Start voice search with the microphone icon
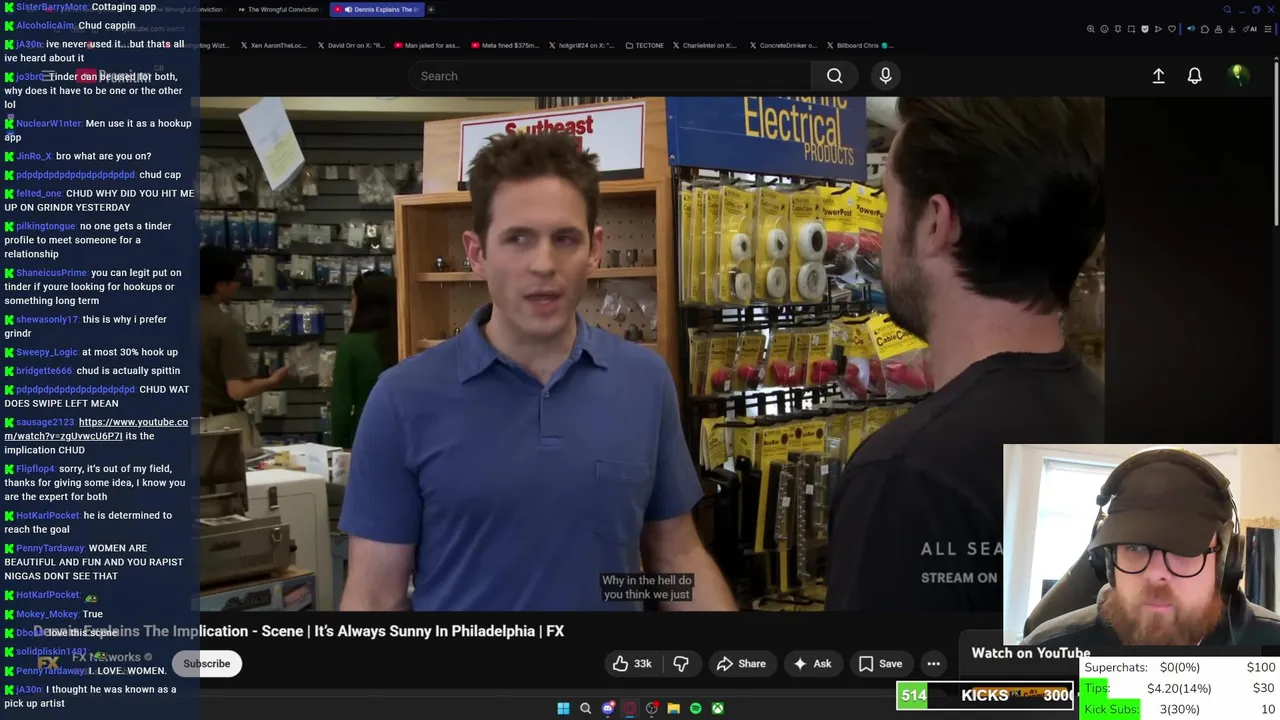This screenshot has width=1280, height=720. pyautogui.click(x=885, y=76)
